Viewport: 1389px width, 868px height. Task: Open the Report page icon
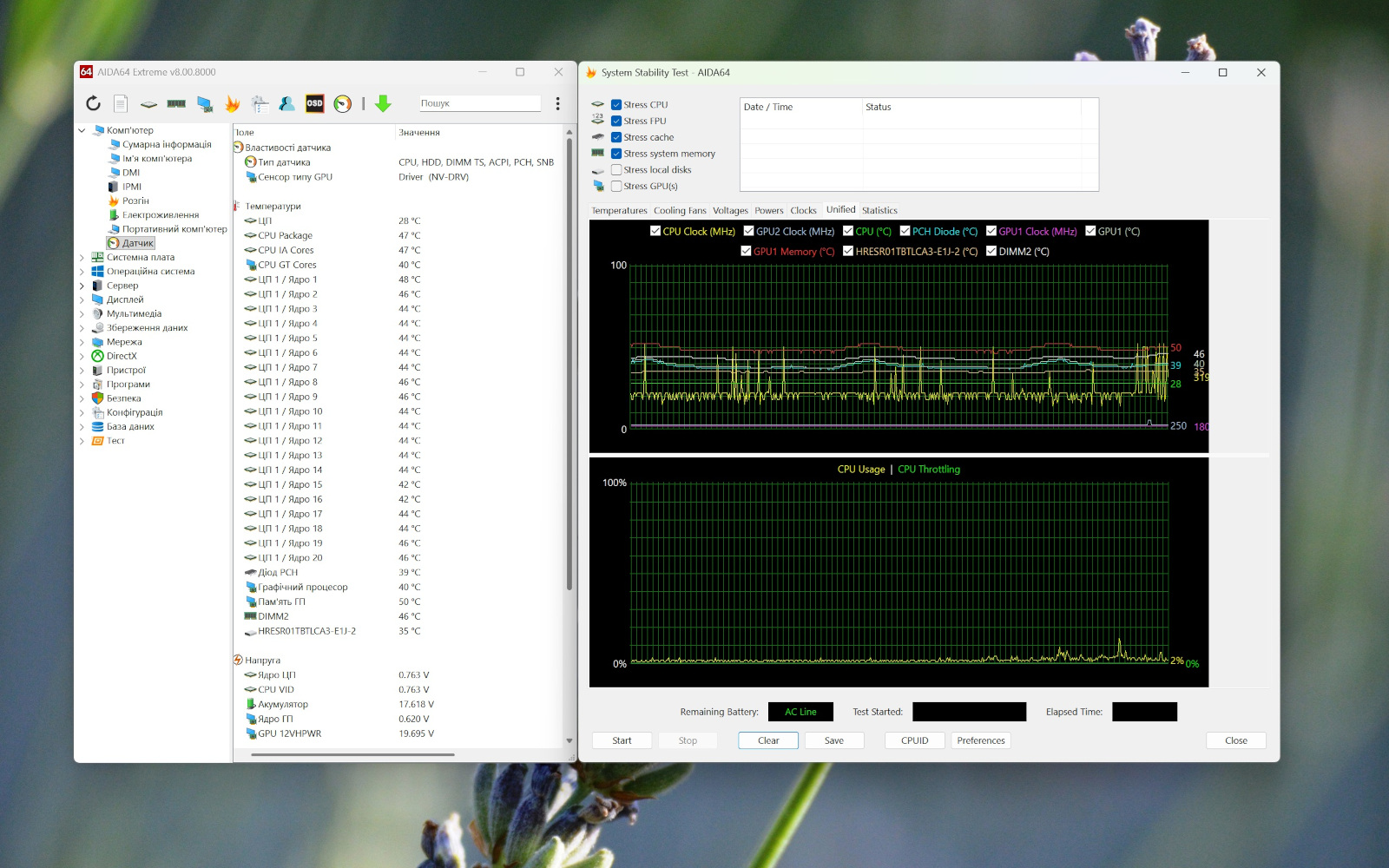(121, 104)
